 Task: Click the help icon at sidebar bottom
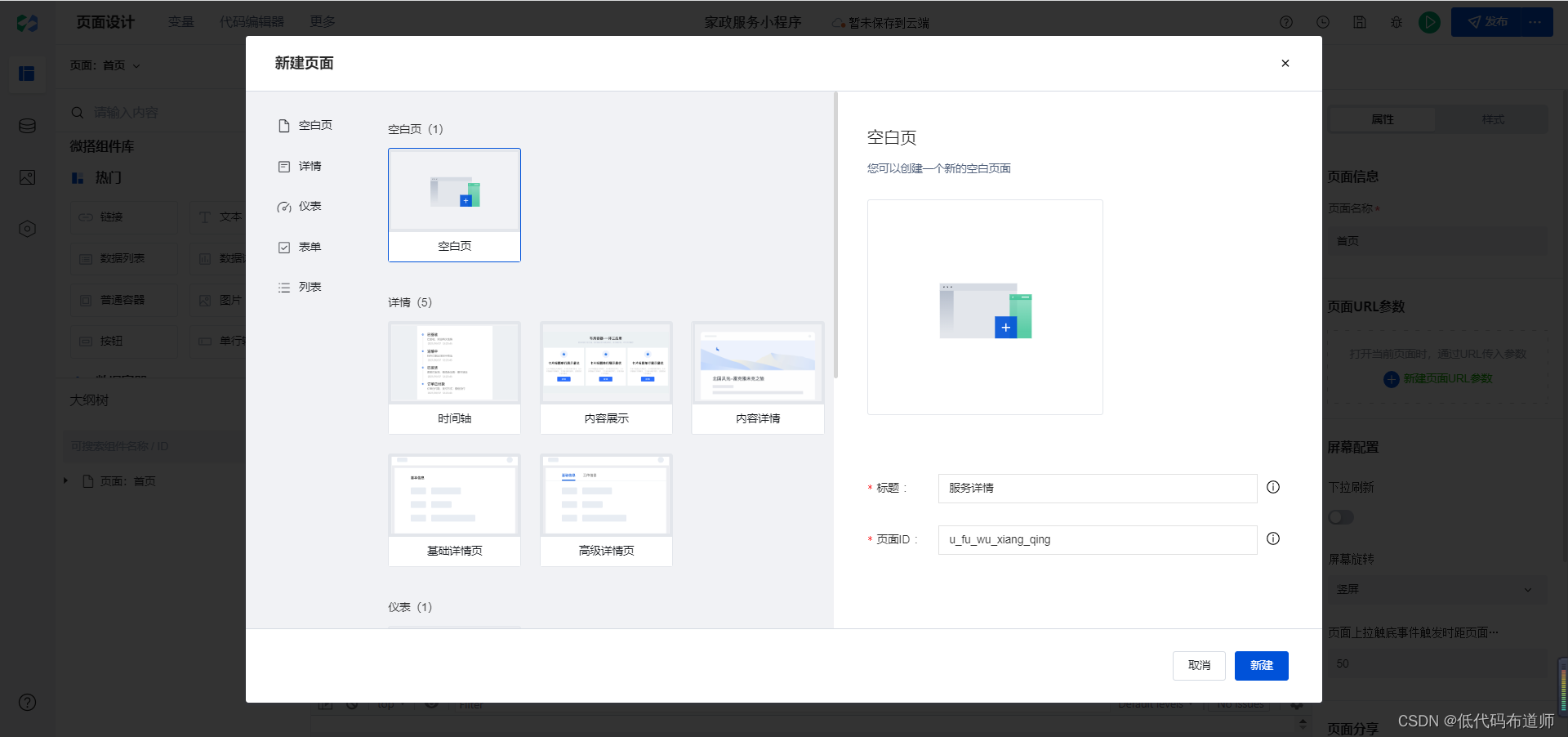coord(27,703)
